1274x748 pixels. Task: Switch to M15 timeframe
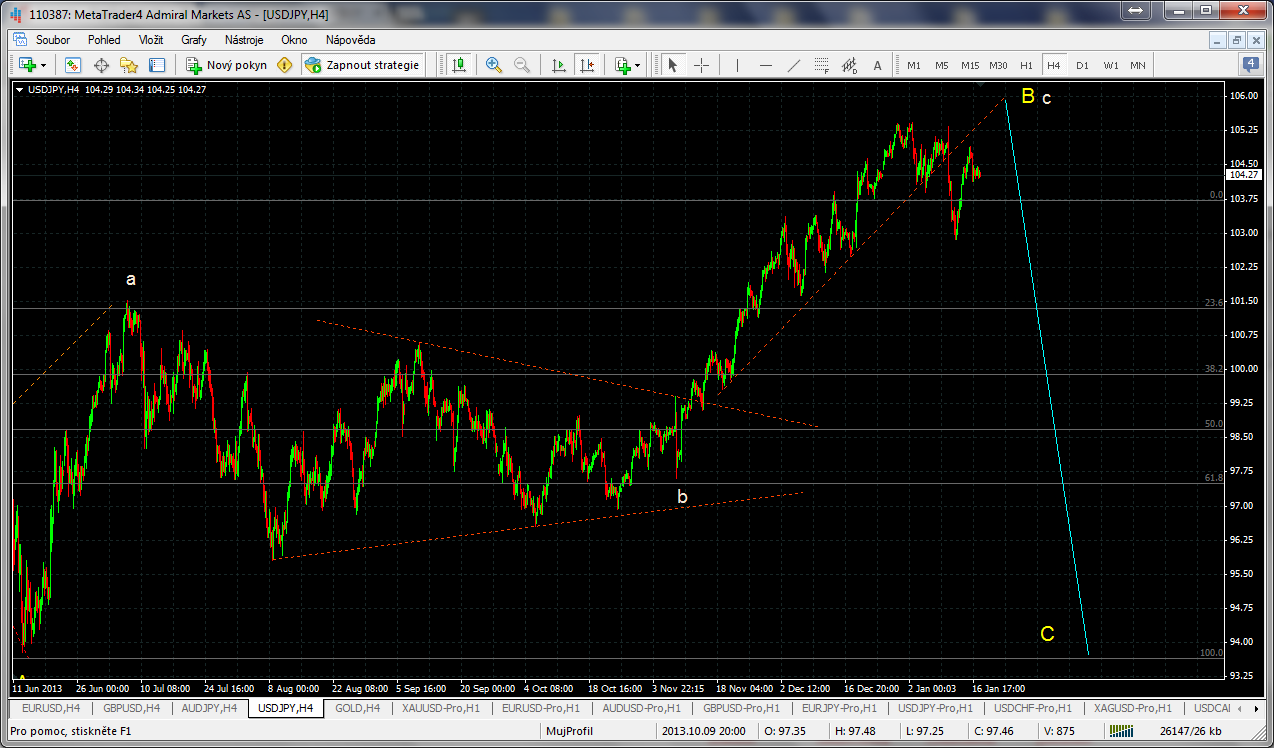coord(970,65)
